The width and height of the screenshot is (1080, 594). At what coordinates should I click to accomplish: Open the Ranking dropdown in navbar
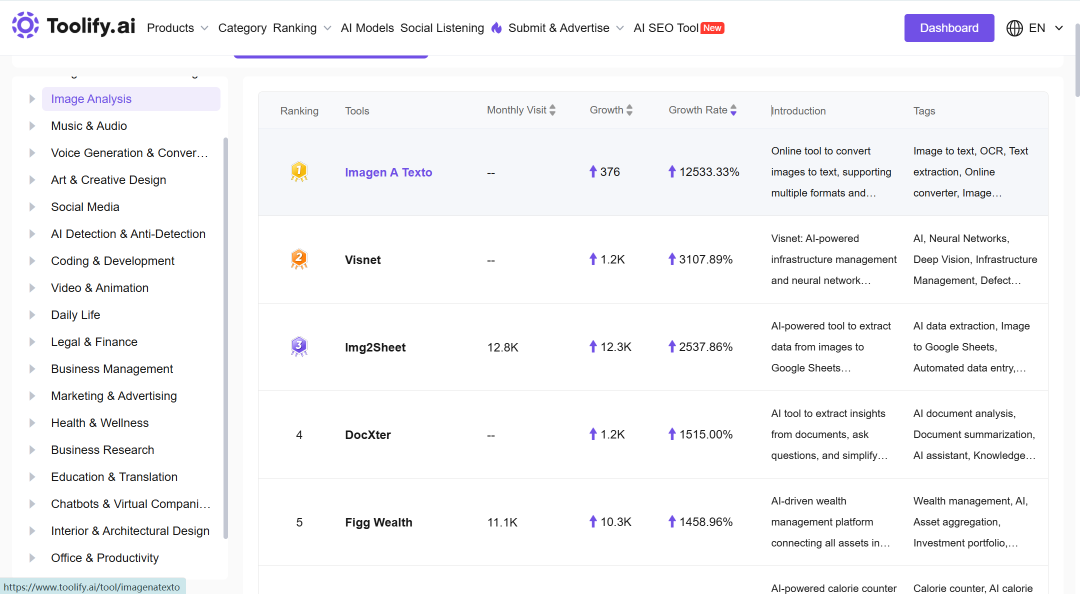point(302,28)
